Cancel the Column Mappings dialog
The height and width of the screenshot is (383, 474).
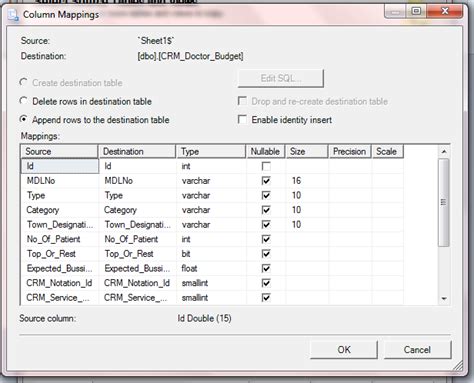click(x=417, y=350)
